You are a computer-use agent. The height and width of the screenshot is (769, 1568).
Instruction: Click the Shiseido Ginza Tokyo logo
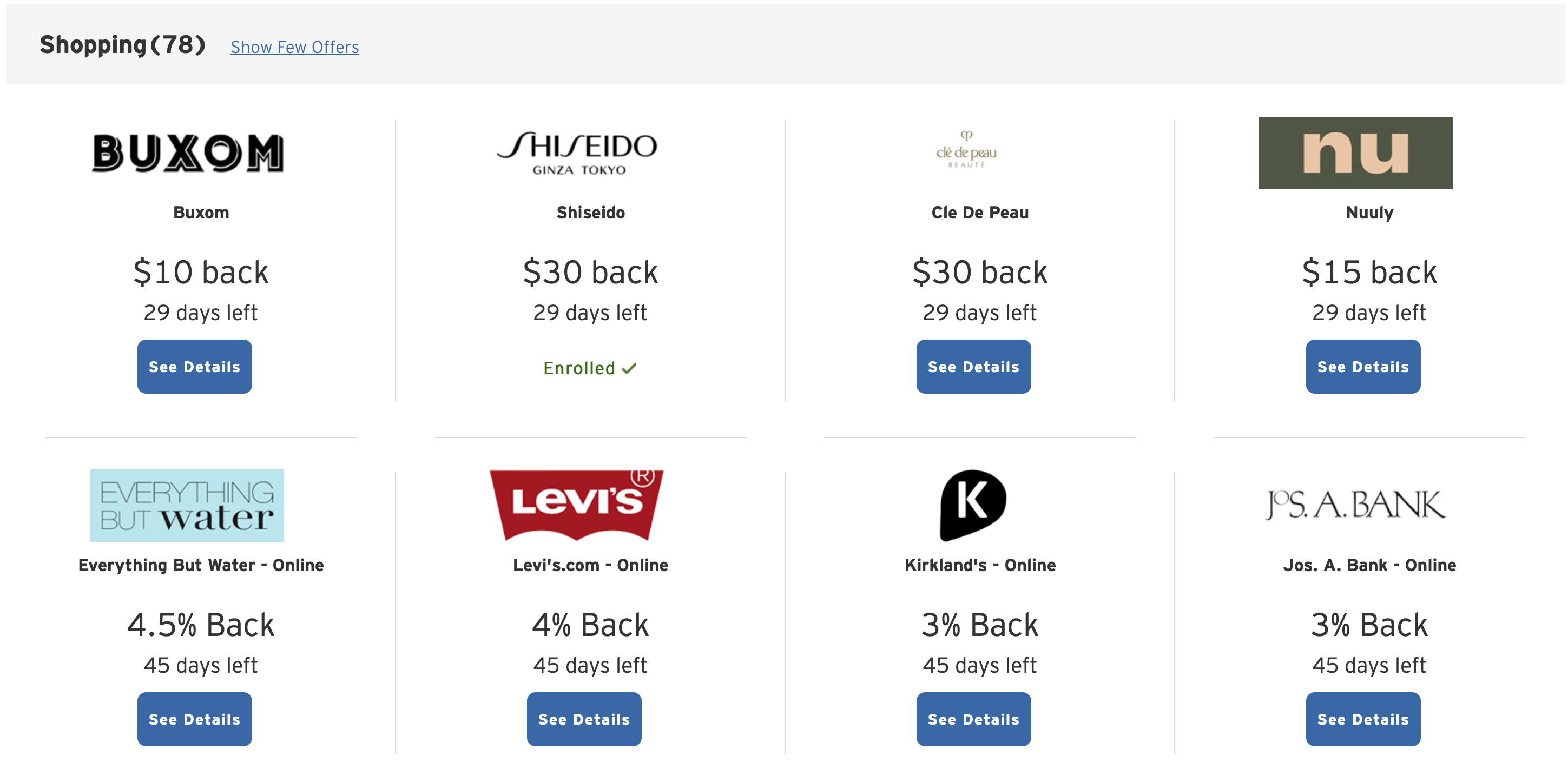click(x=577, y=153)
